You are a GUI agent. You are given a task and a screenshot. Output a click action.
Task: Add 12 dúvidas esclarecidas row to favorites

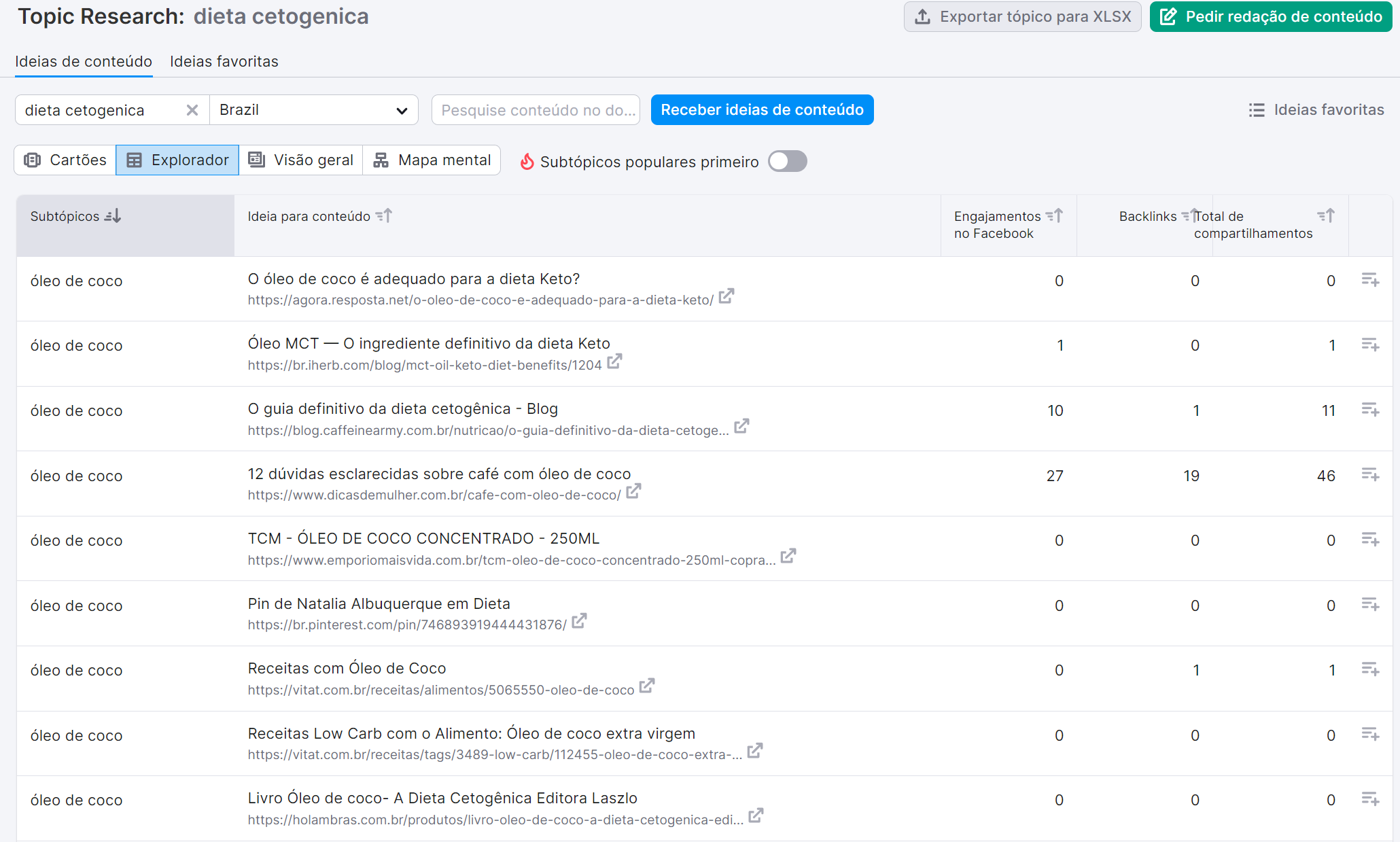tap(1369, 475)
